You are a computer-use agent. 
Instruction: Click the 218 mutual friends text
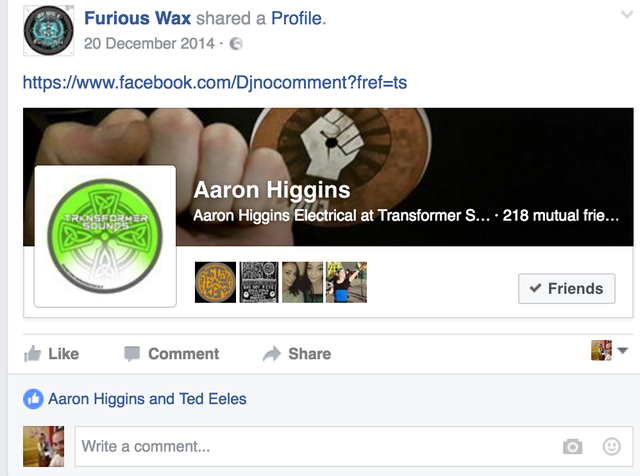pos(560,215)
